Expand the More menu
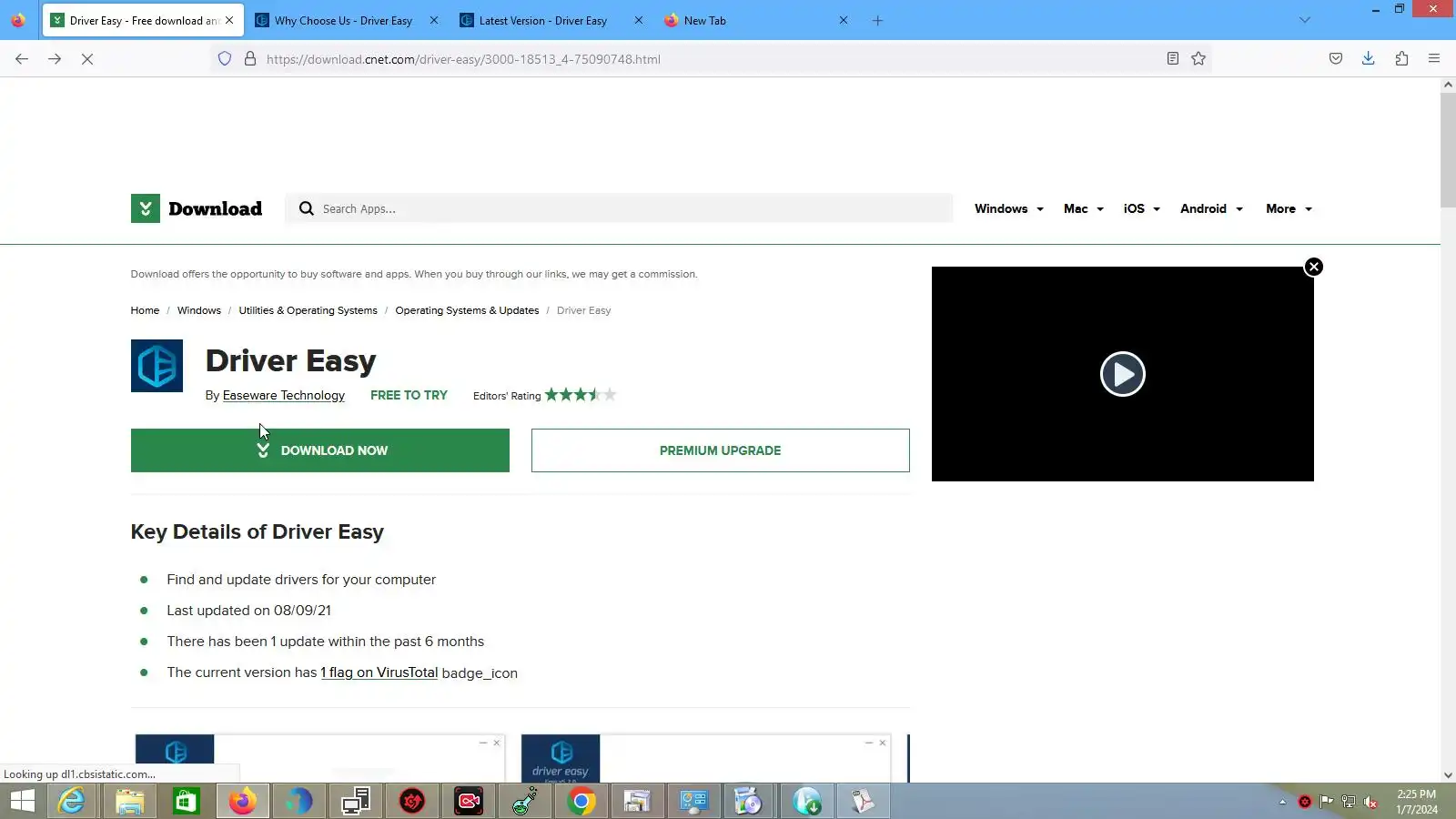This screenshot has width=1456, height=819. [x=1289, y=209]
